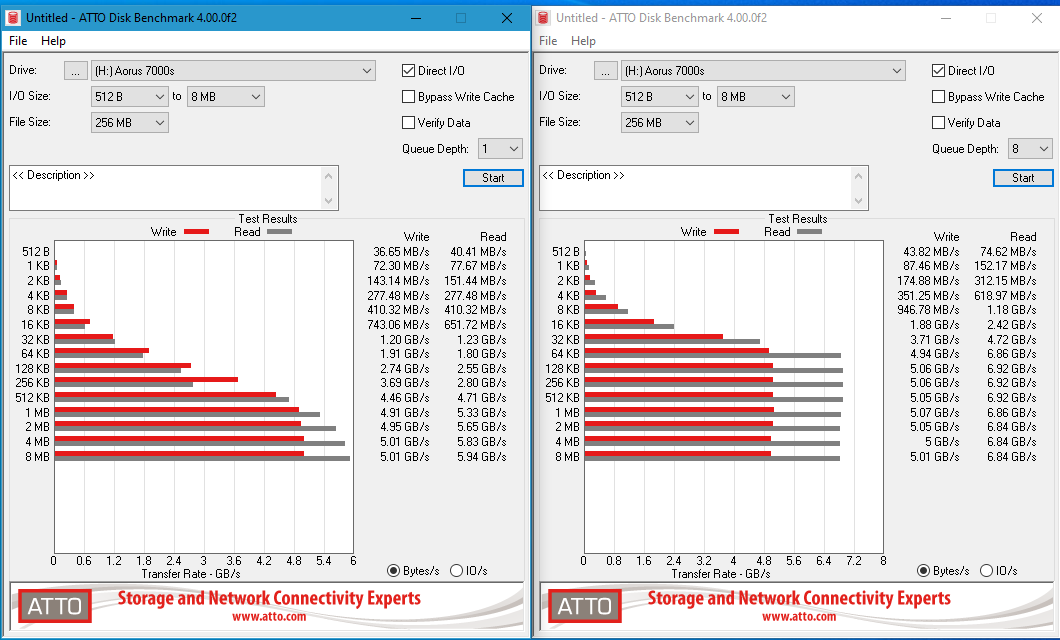
Task: Close the left ATTO Disk Benchmark window
Action: pos(507,18)
